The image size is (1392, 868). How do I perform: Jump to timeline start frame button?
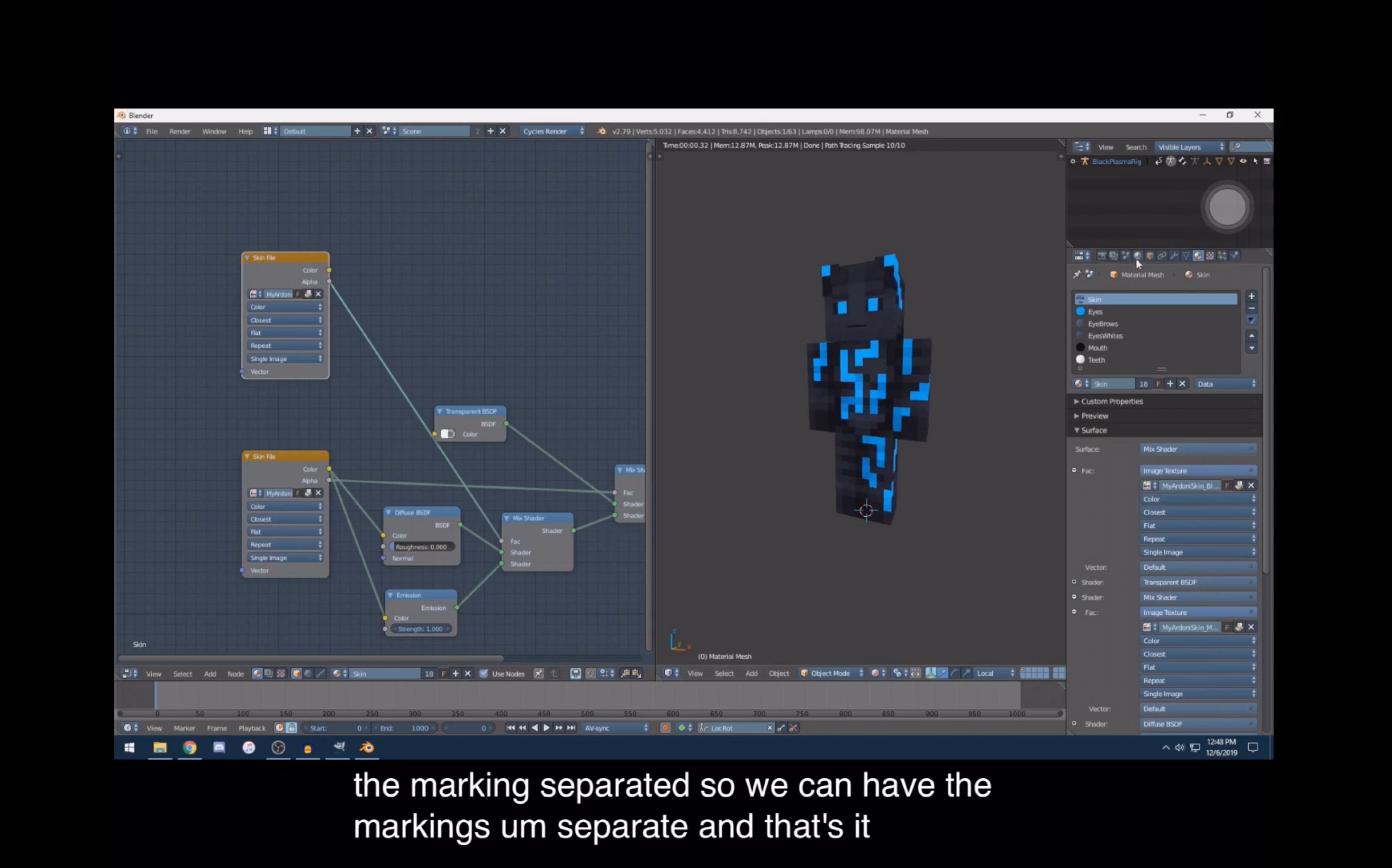click(511, 728)
